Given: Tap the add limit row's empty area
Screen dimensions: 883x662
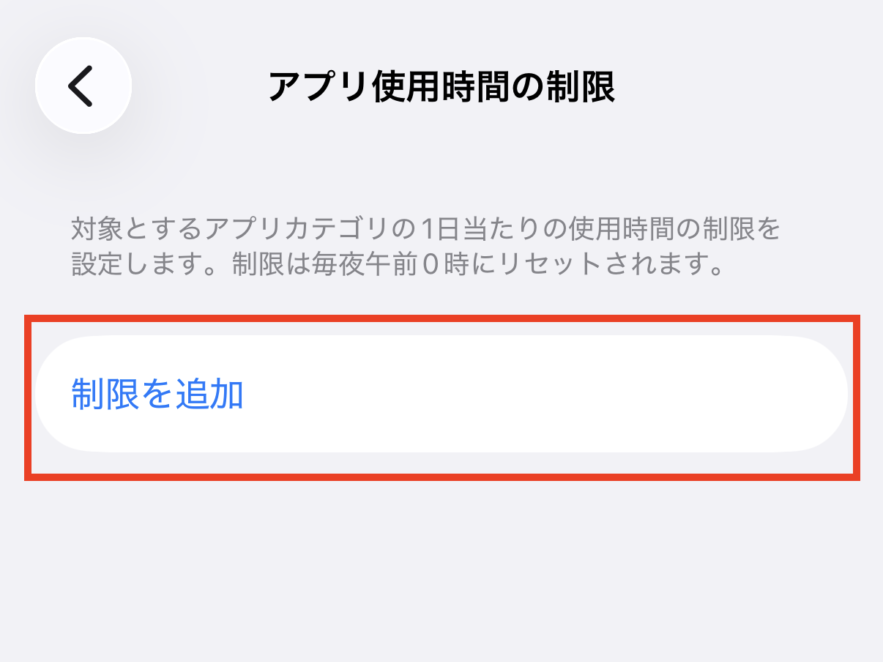Looking at the screenshot, I should 600,394.
